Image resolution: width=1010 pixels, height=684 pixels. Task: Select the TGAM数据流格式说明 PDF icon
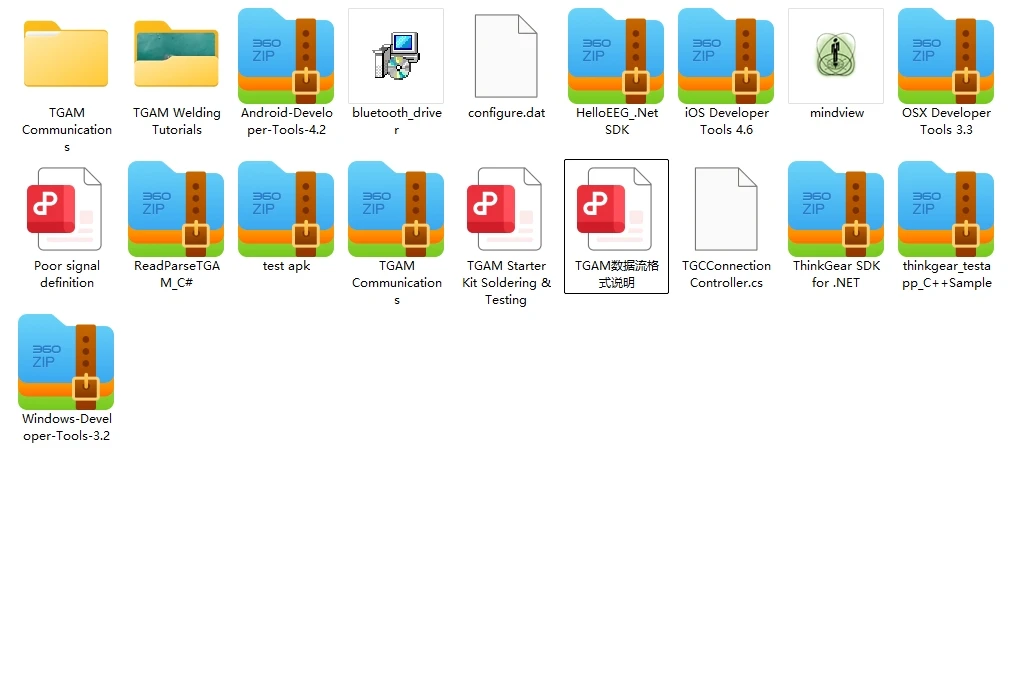[x=615, y=209]
